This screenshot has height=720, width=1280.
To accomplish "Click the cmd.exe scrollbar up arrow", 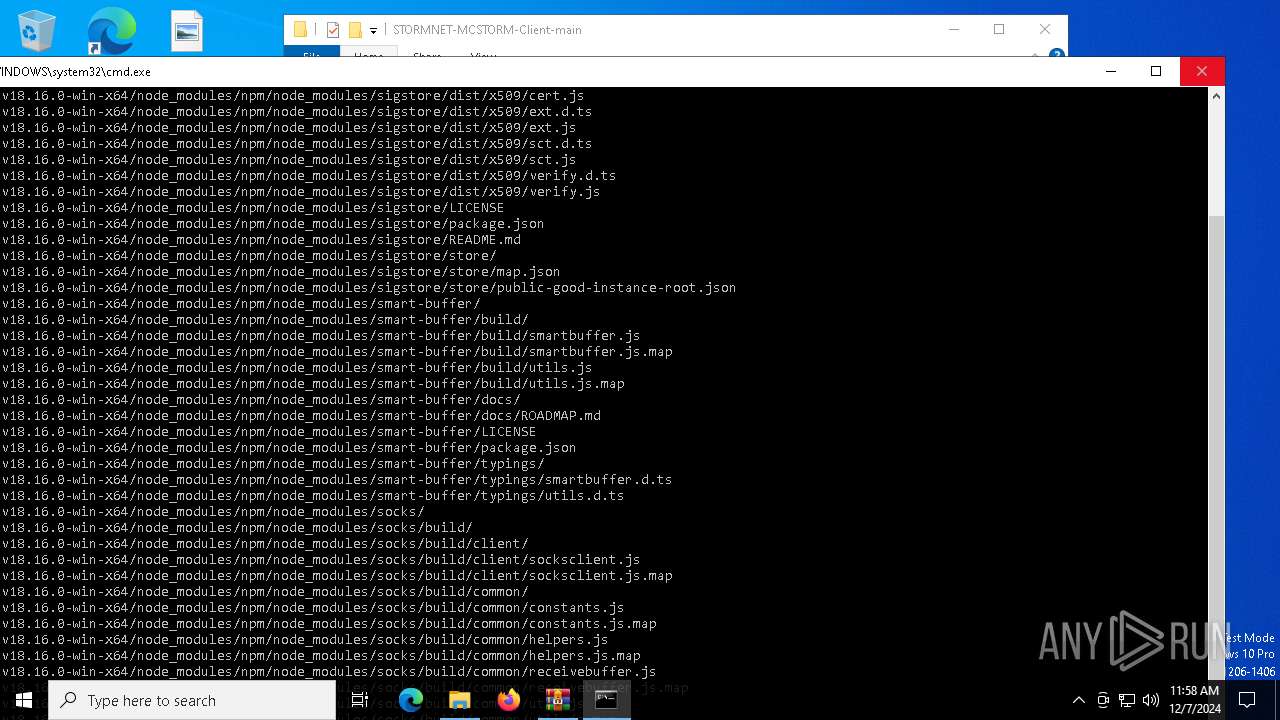I will [x=1216, y=96].
